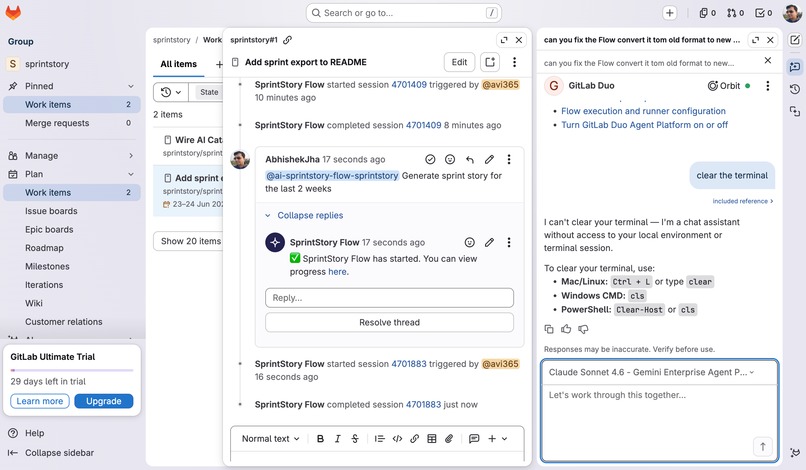Click the Resolve thread button
The width and height of the screenshot is (806, 470).
pyautogui.click(x=389, y=322)
